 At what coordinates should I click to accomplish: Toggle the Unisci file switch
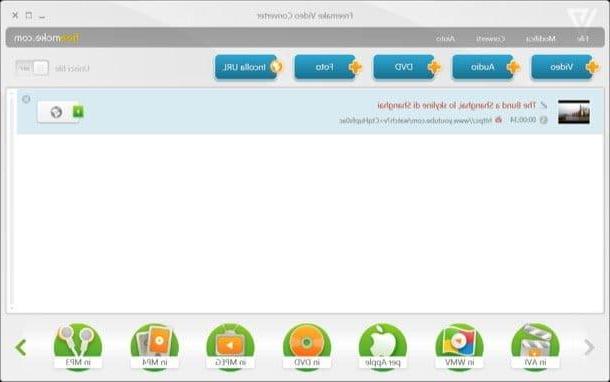coord(32,68)
